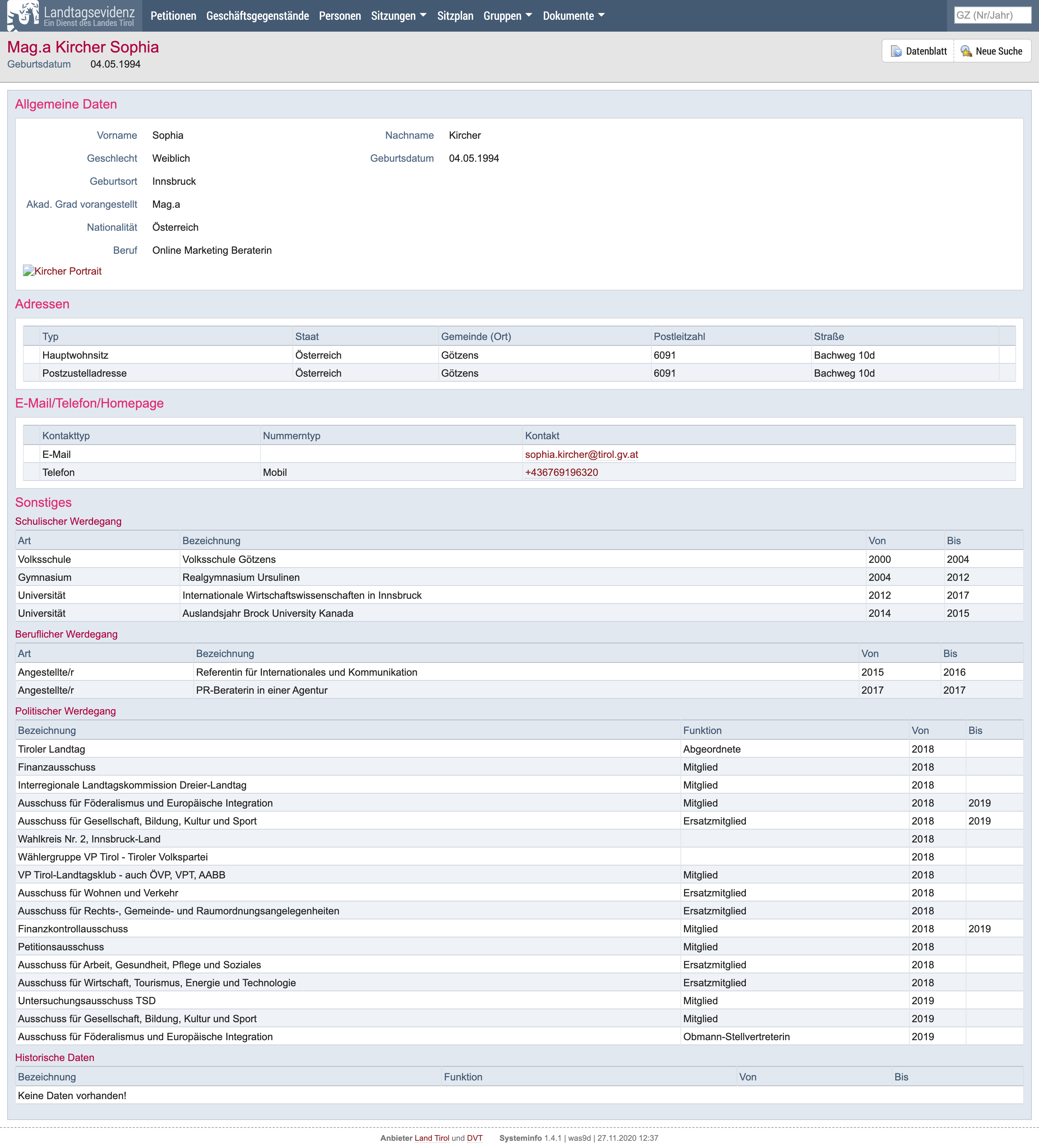The image size is (1039, 1148).
Task: Expand the Dokumente dropdown menu
Action: (x=573, y=15)
